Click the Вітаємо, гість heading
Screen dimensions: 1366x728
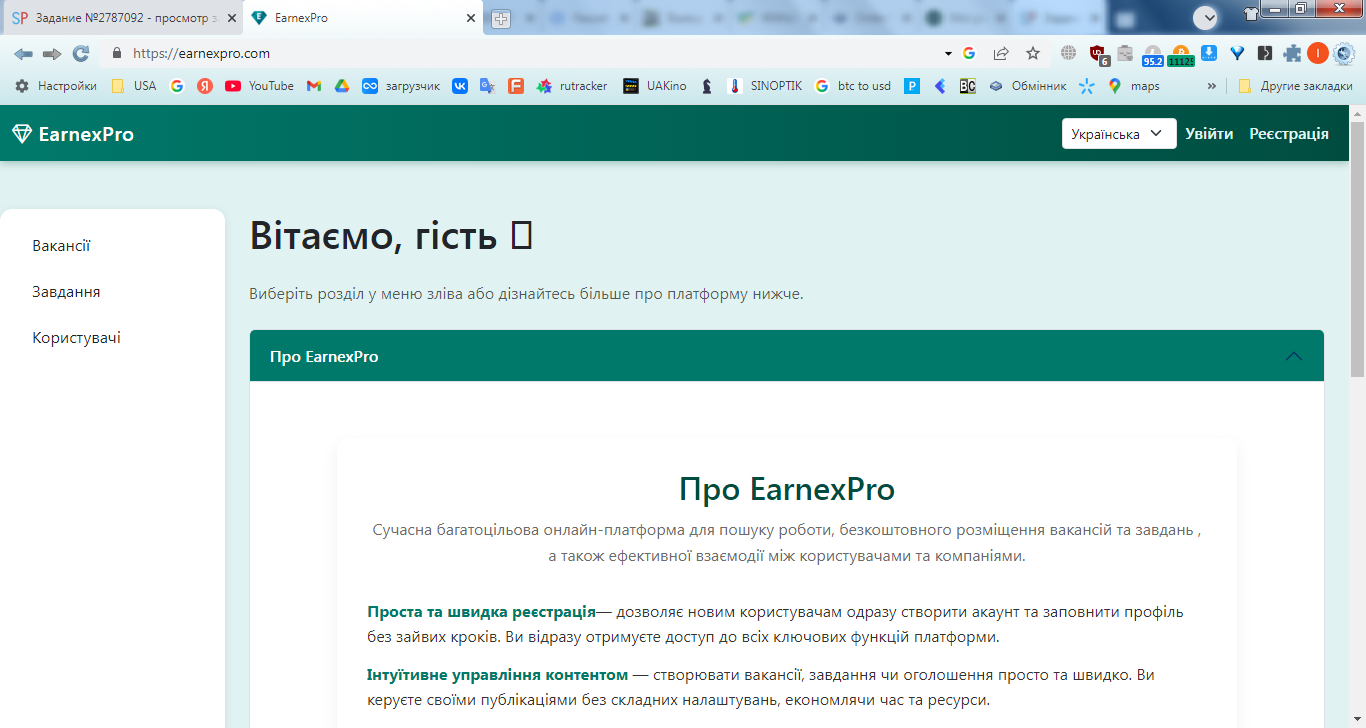pos(390,236)
